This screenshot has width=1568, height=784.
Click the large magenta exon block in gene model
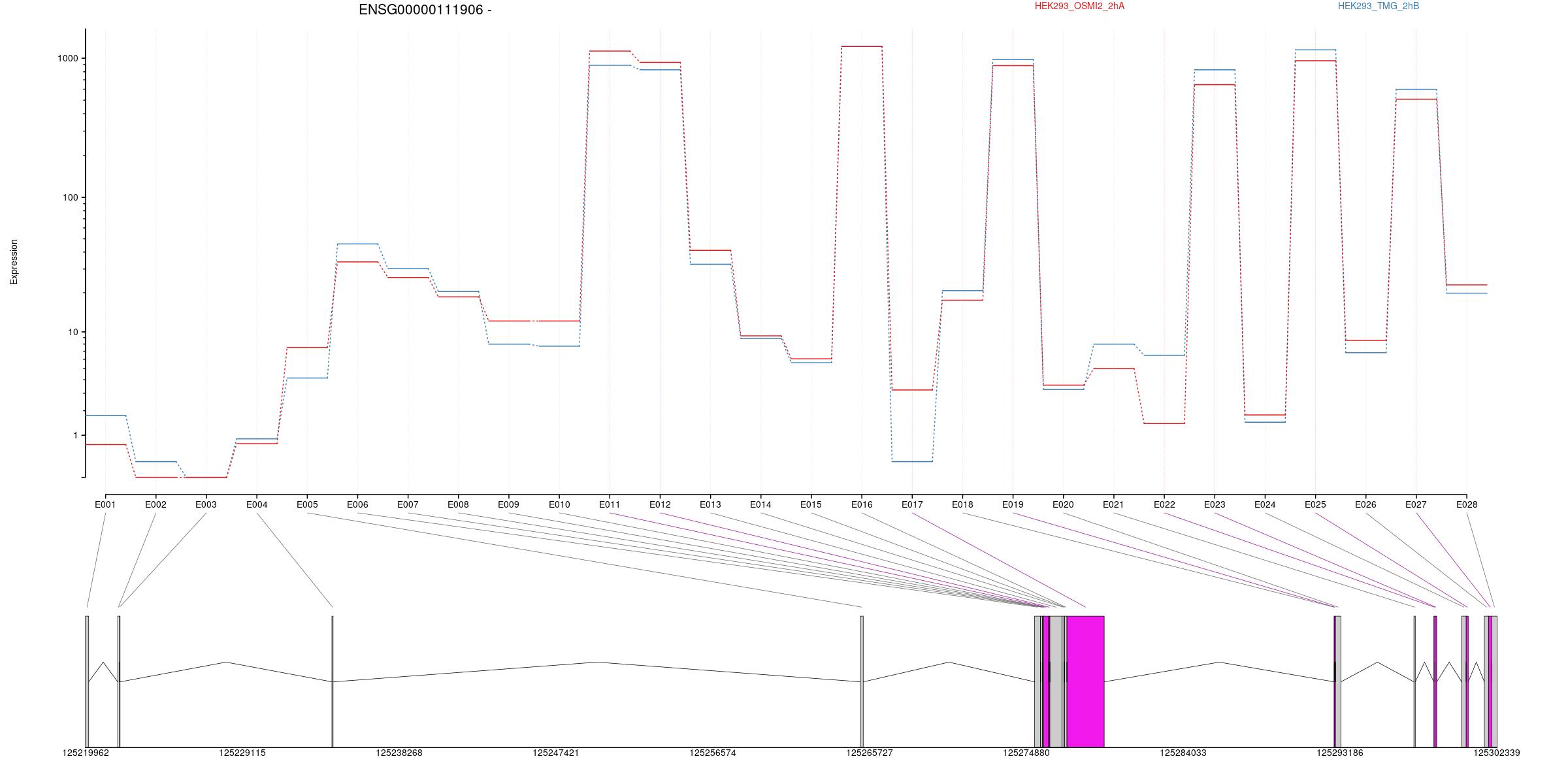point(1085,681)
